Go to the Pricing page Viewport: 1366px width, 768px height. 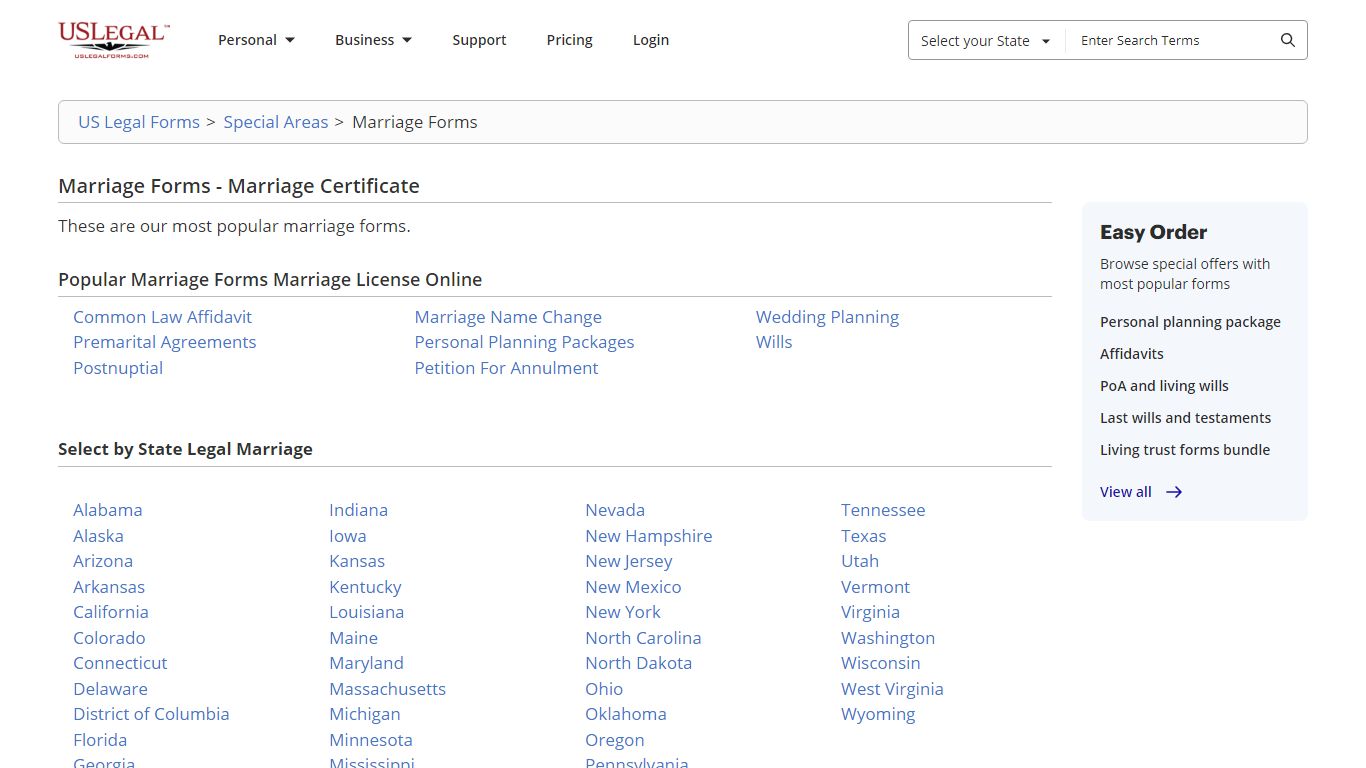[569, 40]
